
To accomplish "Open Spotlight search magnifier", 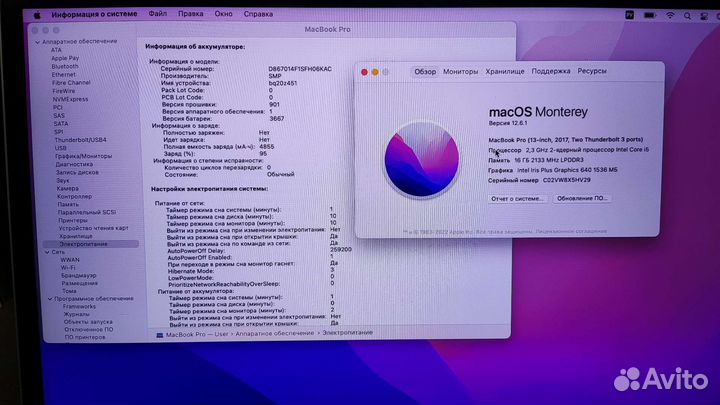I will (687, 16).
